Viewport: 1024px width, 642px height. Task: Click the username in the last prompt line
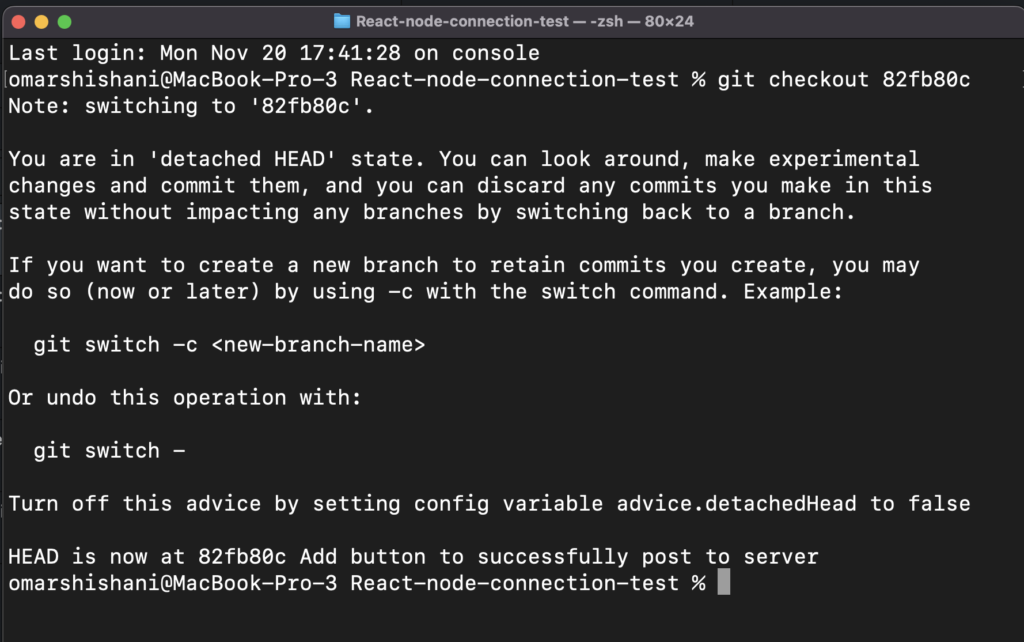[70, 583]
